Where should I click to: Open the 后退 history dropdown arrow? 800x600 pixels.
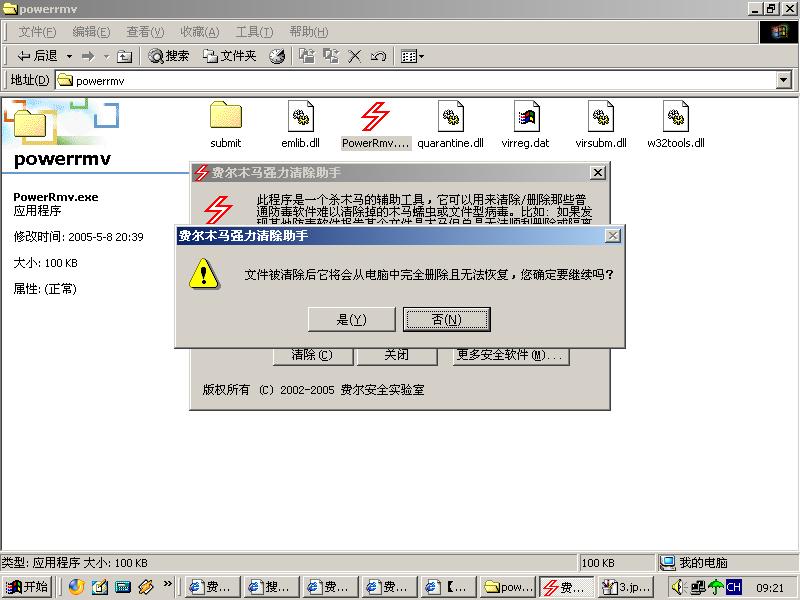[69, 56]
